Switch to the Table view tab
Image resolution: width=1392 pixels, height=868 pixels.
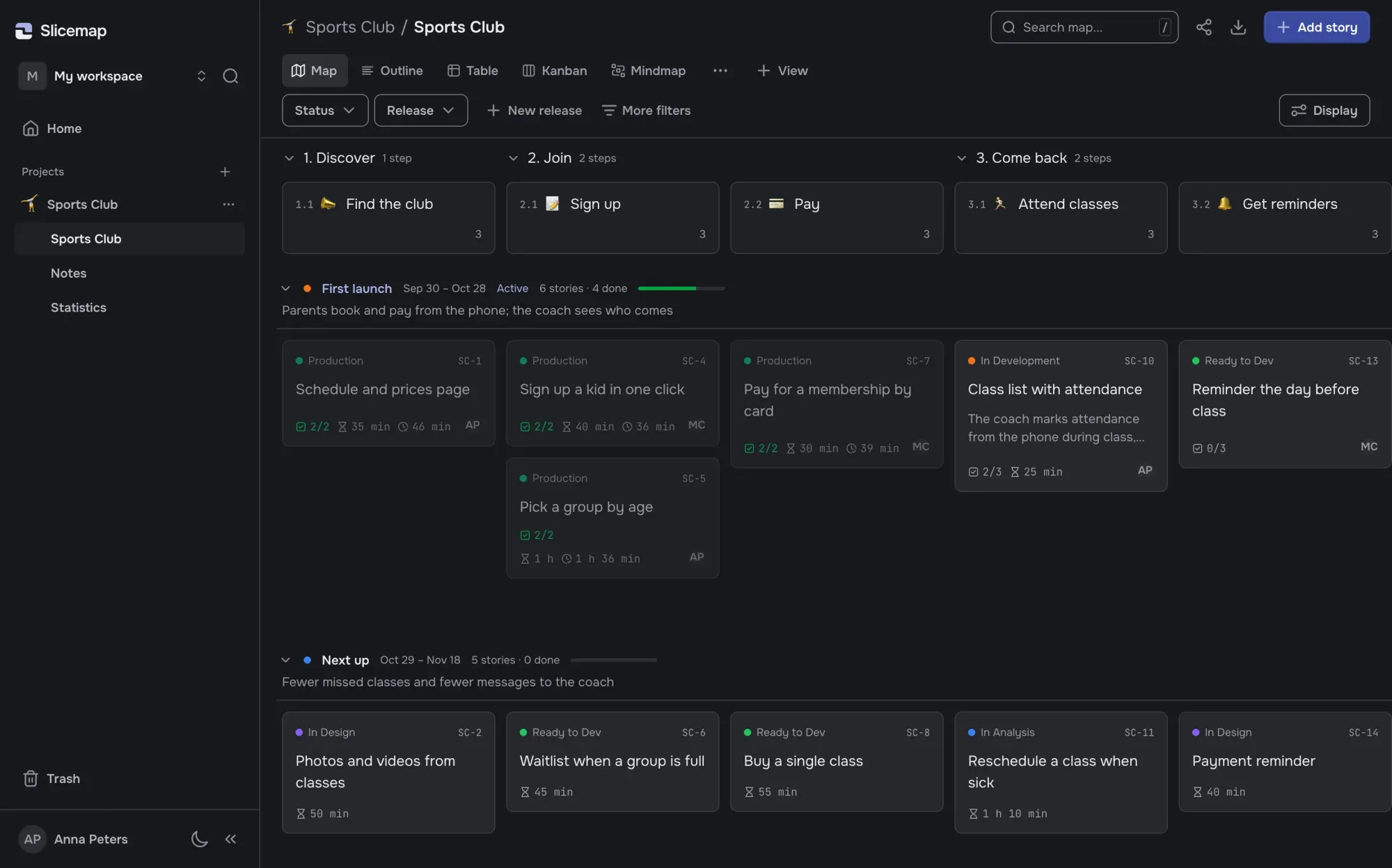473,70
